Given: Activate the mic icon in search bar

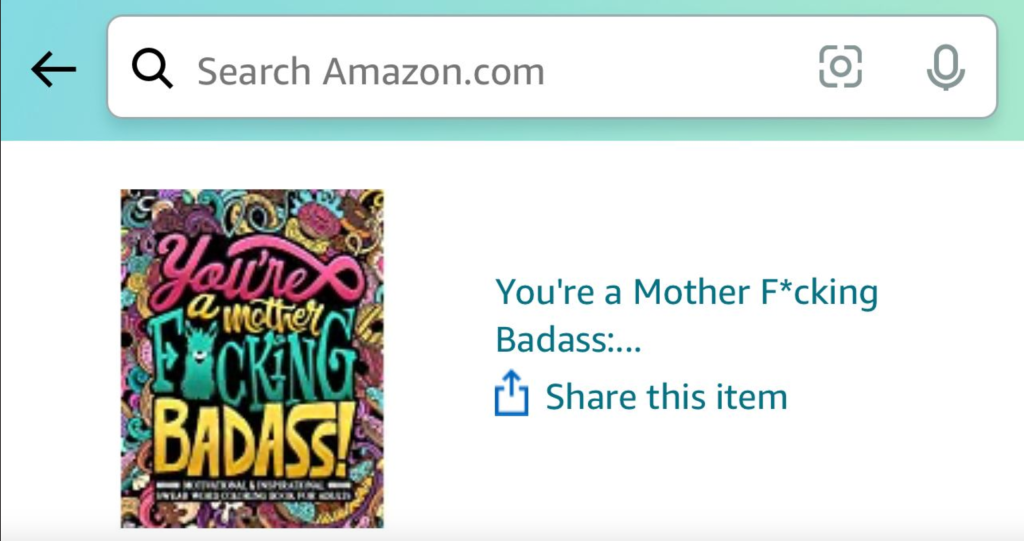Looking at the screenshot, I should [944, 68].
